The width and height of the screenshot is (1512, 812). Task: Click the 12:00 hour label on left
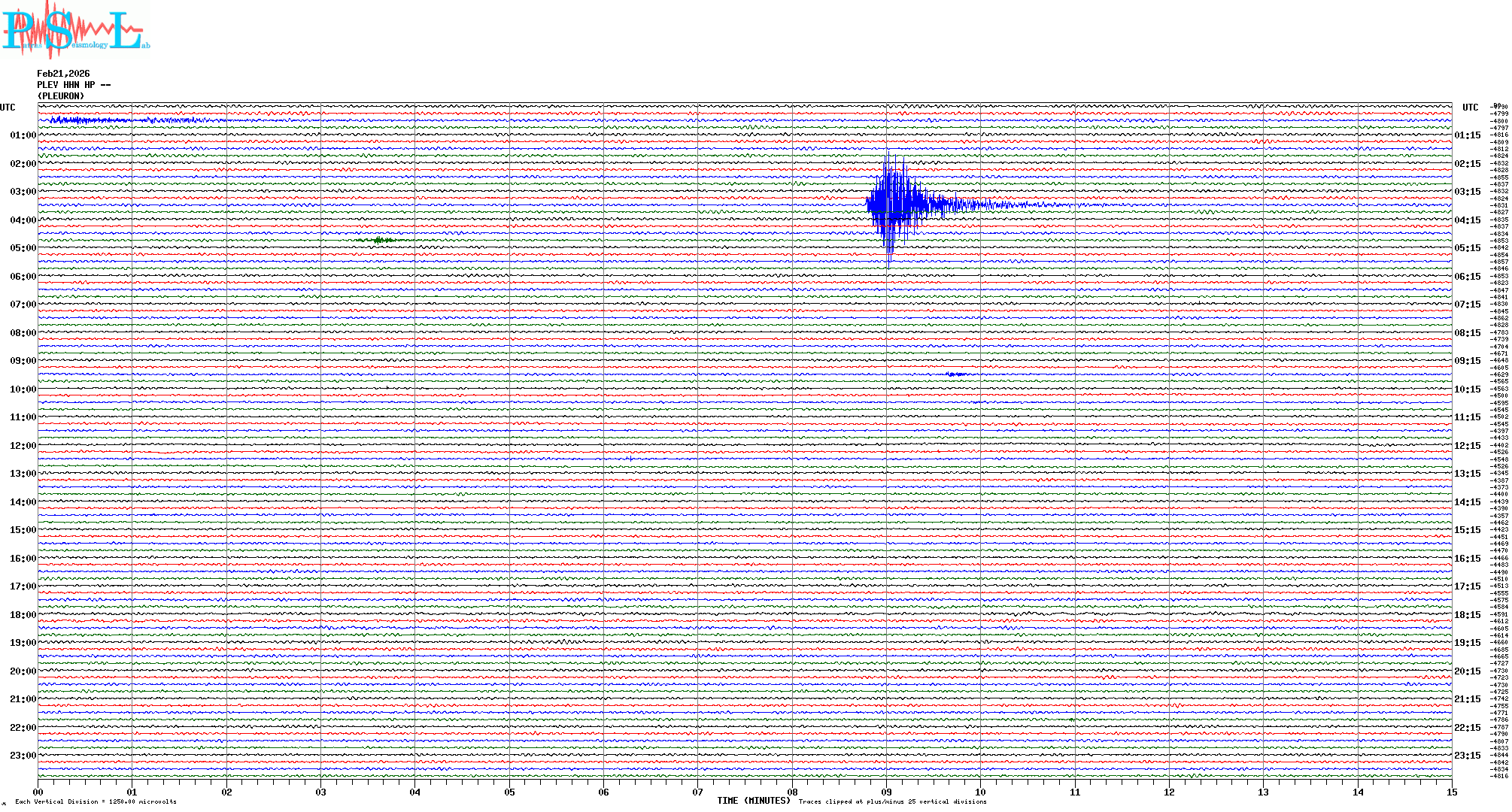click(23, 446)
